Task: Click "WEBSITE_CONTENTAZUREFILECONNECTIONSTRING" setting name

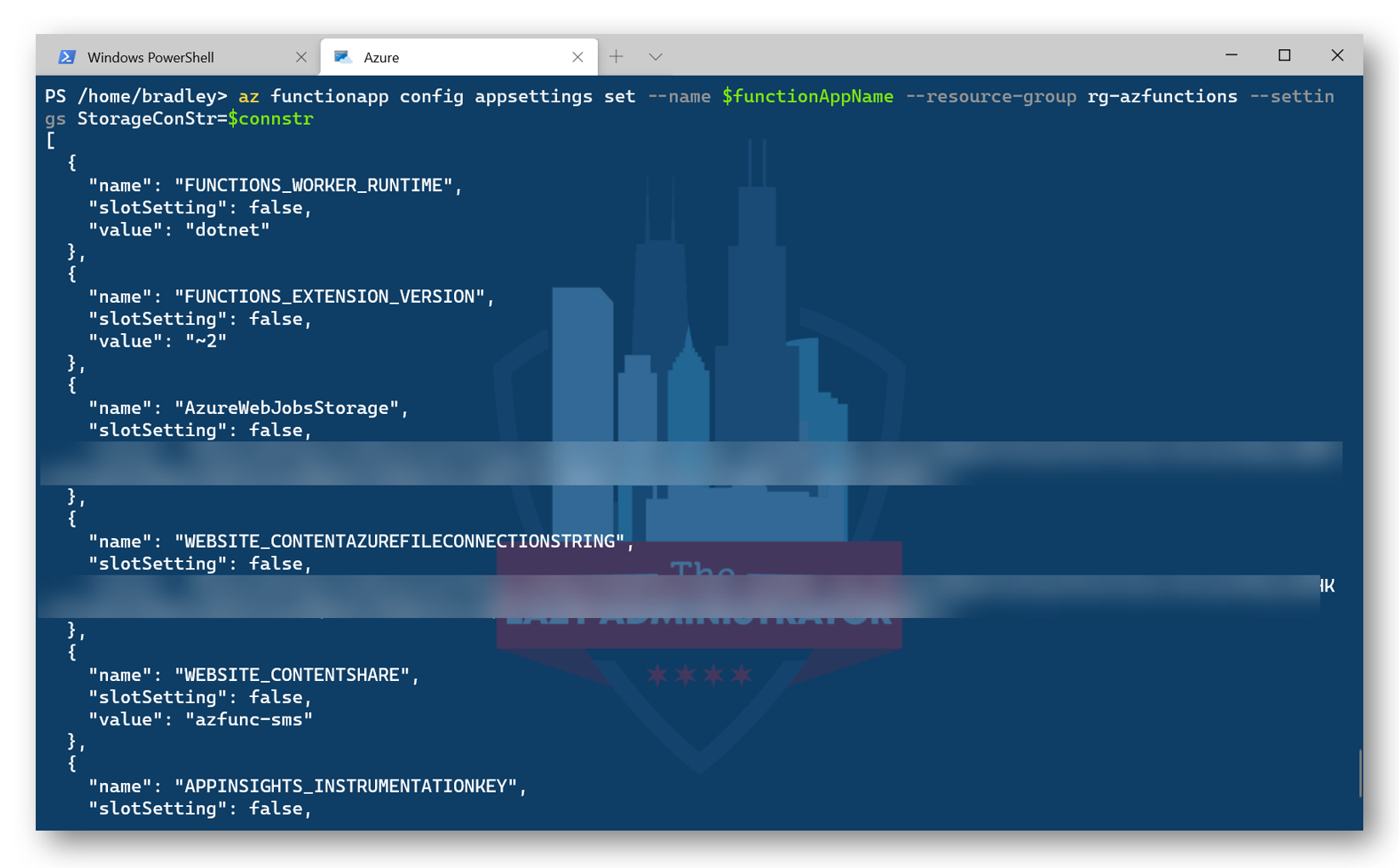Action: (400, 542)
